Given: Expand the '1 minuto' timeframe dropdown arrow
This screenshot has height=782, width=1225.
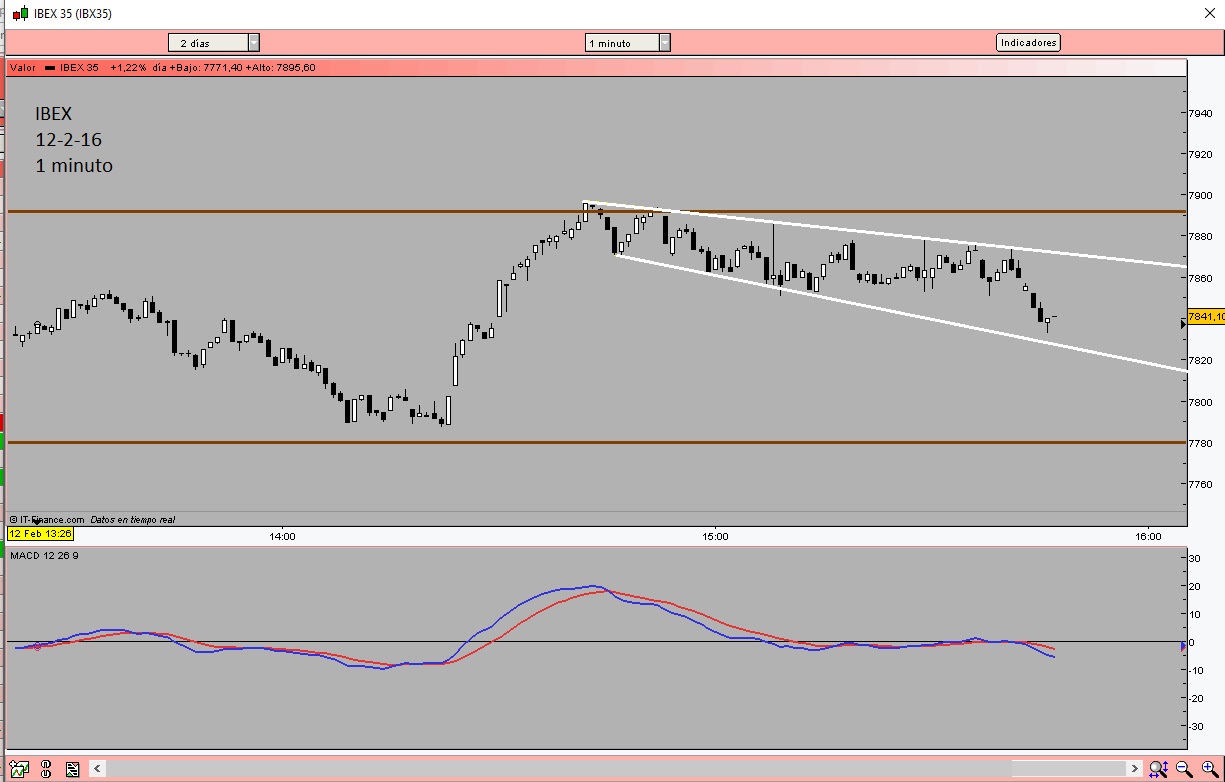Looking at the screenshot, I should (x=664, y=42).
